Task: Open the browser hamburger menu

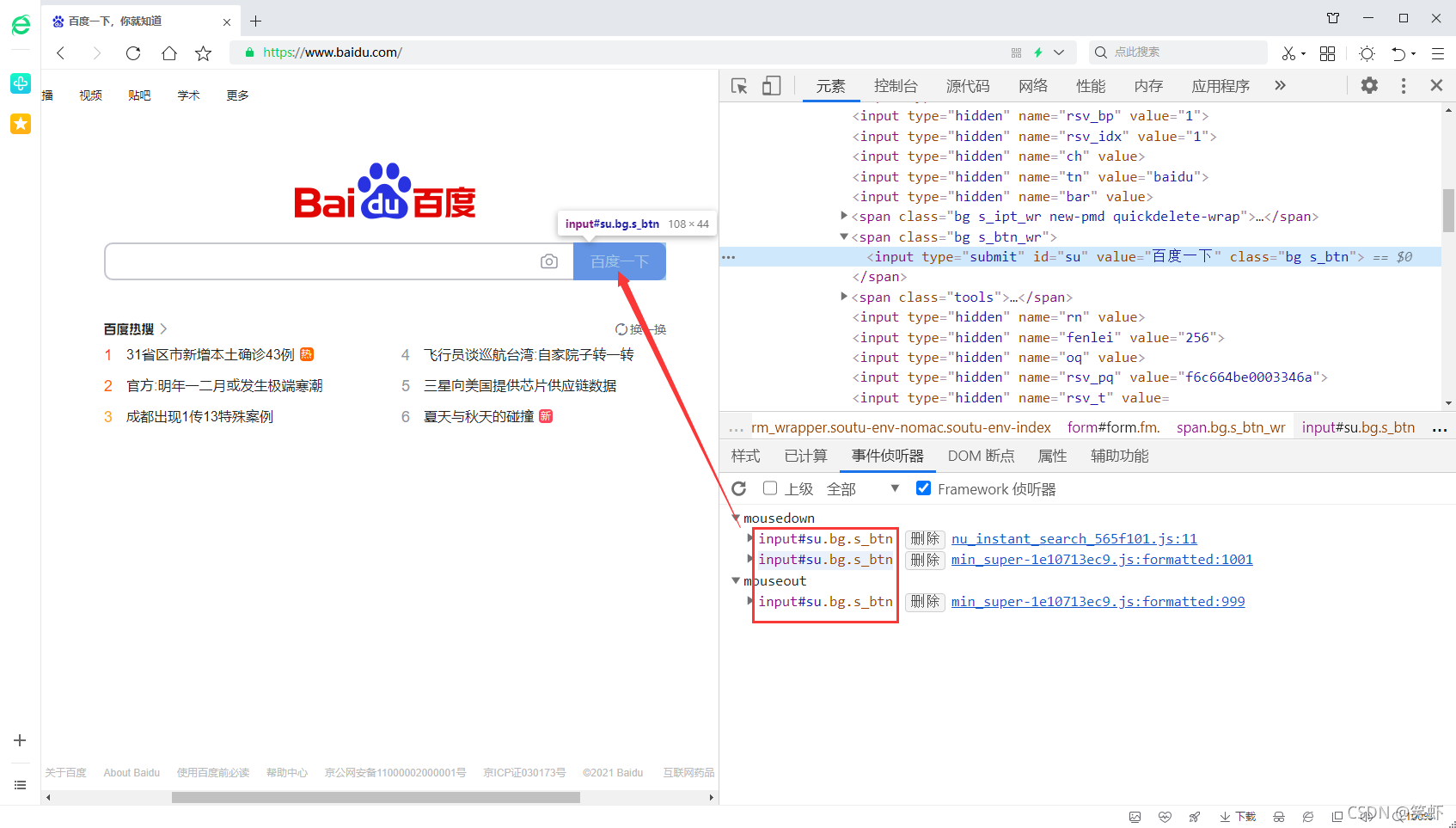Action: pyautogui.click(x=1438, y=53)
